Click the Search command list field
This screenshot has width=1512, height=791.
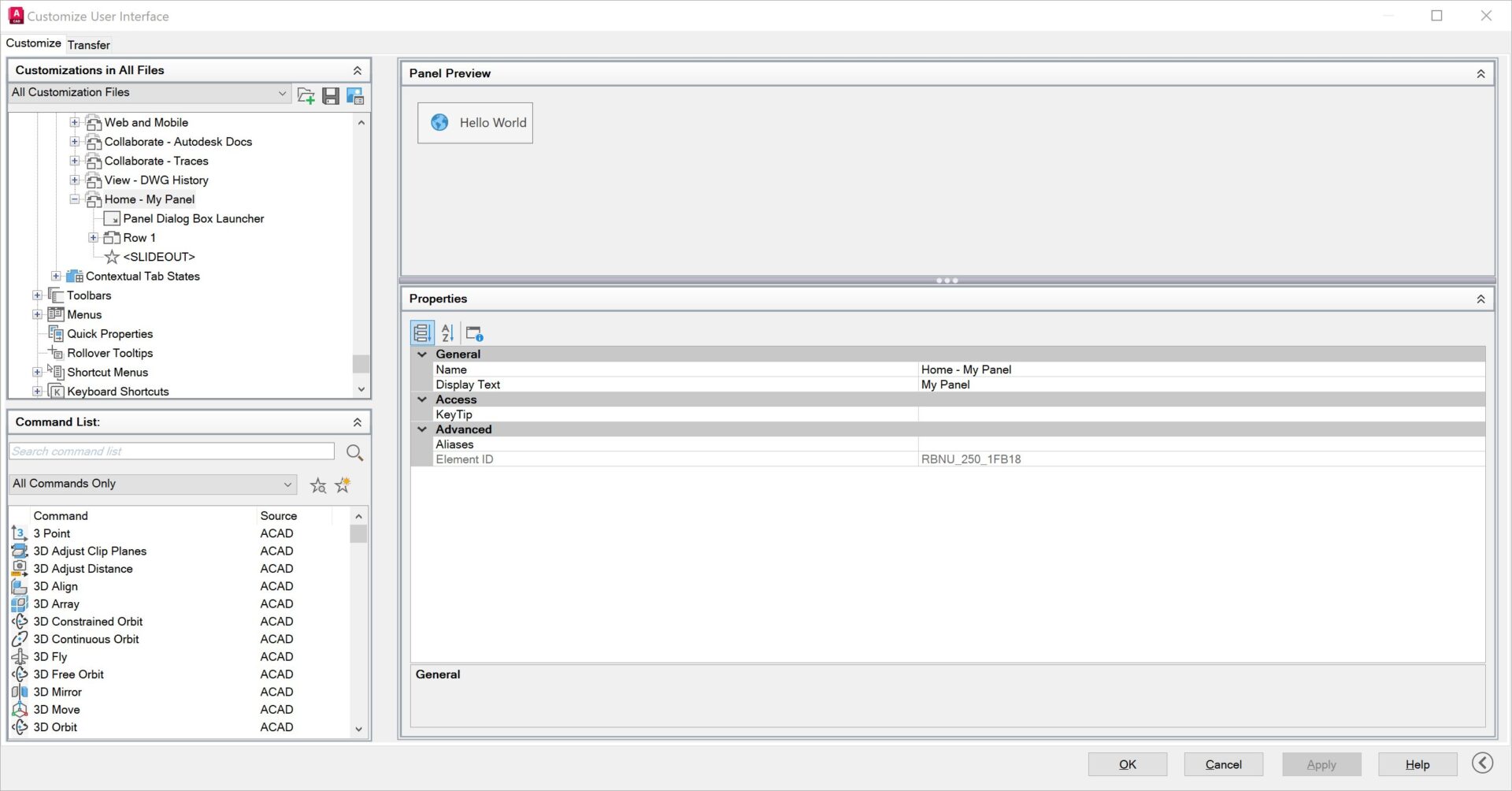[x=172, y=451]
